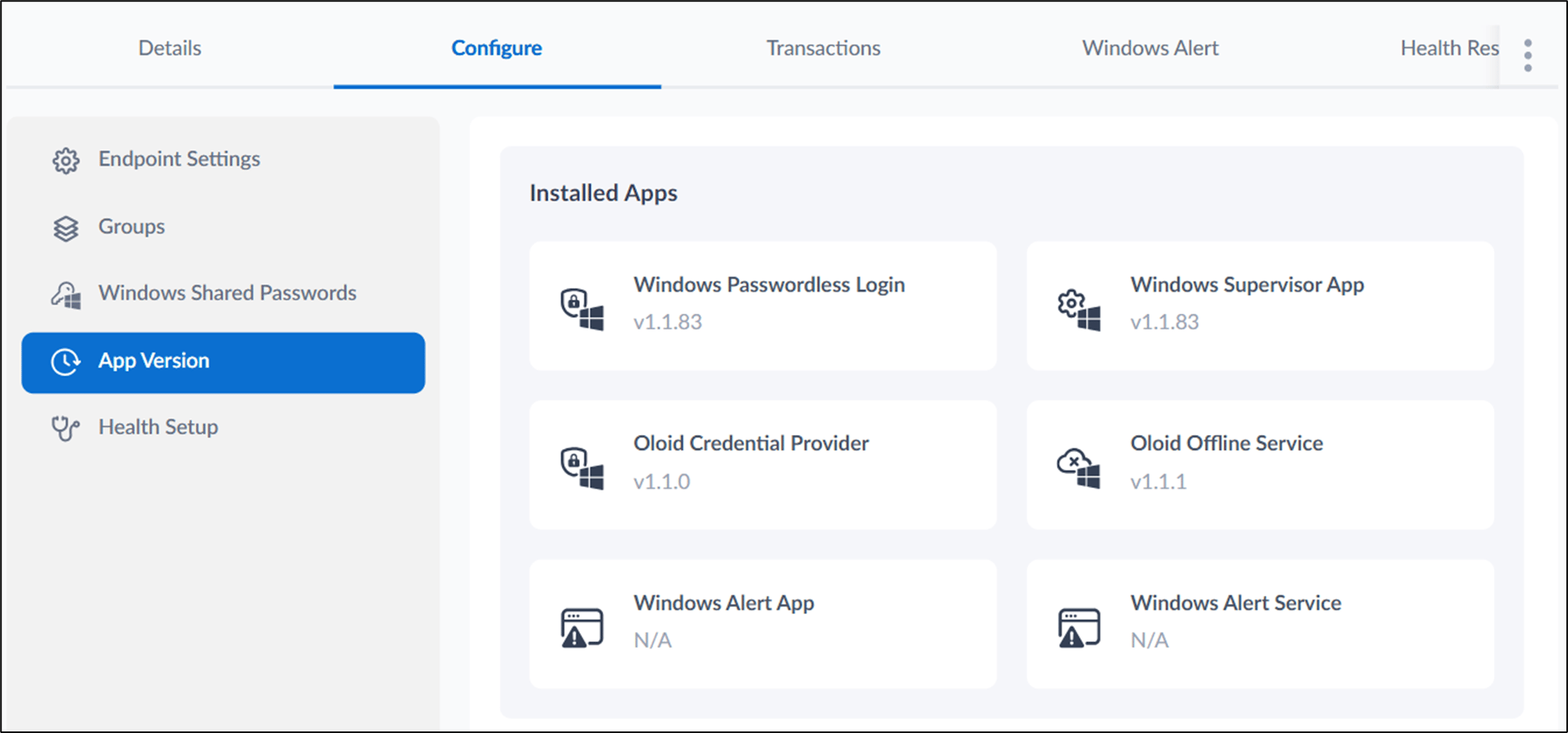Click version v1.1.0 of Oloid Credential Provider
The width and height of the screenshot is (1568, 733).
662,482
